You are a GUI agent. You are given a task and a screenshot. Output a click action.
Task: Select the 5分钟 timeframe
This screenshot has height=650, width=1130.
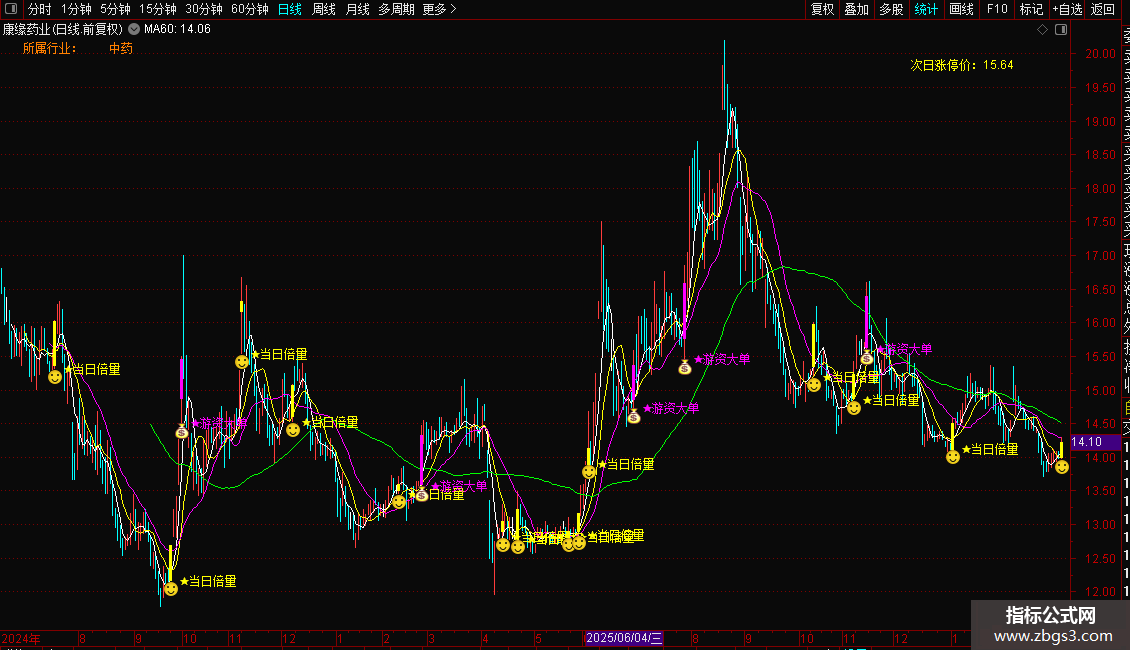[115, 9]
